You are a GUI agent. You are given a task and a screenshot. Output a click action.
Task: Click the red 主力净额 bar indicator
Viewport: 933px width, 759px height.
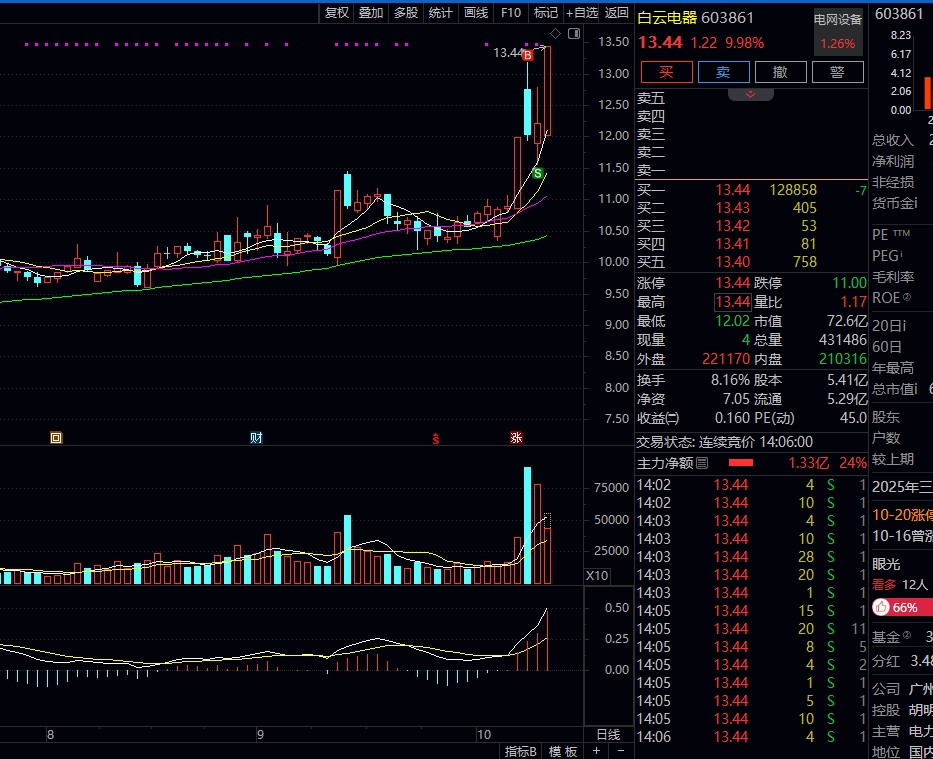click(x=741, y=462)
